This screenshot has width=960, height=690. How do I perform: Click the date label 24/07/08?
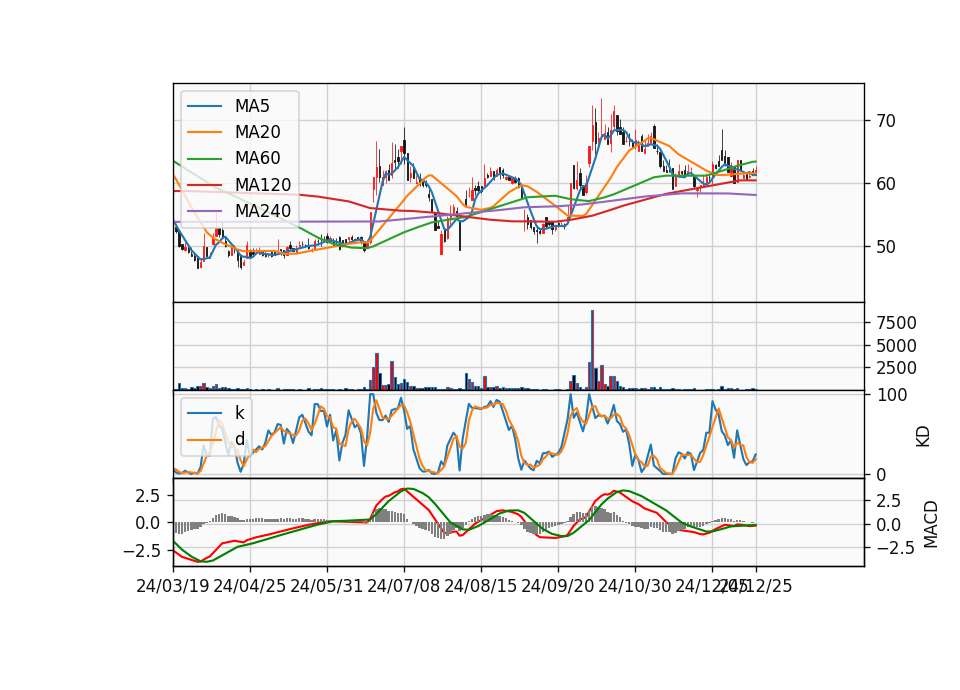click(403, 587)
